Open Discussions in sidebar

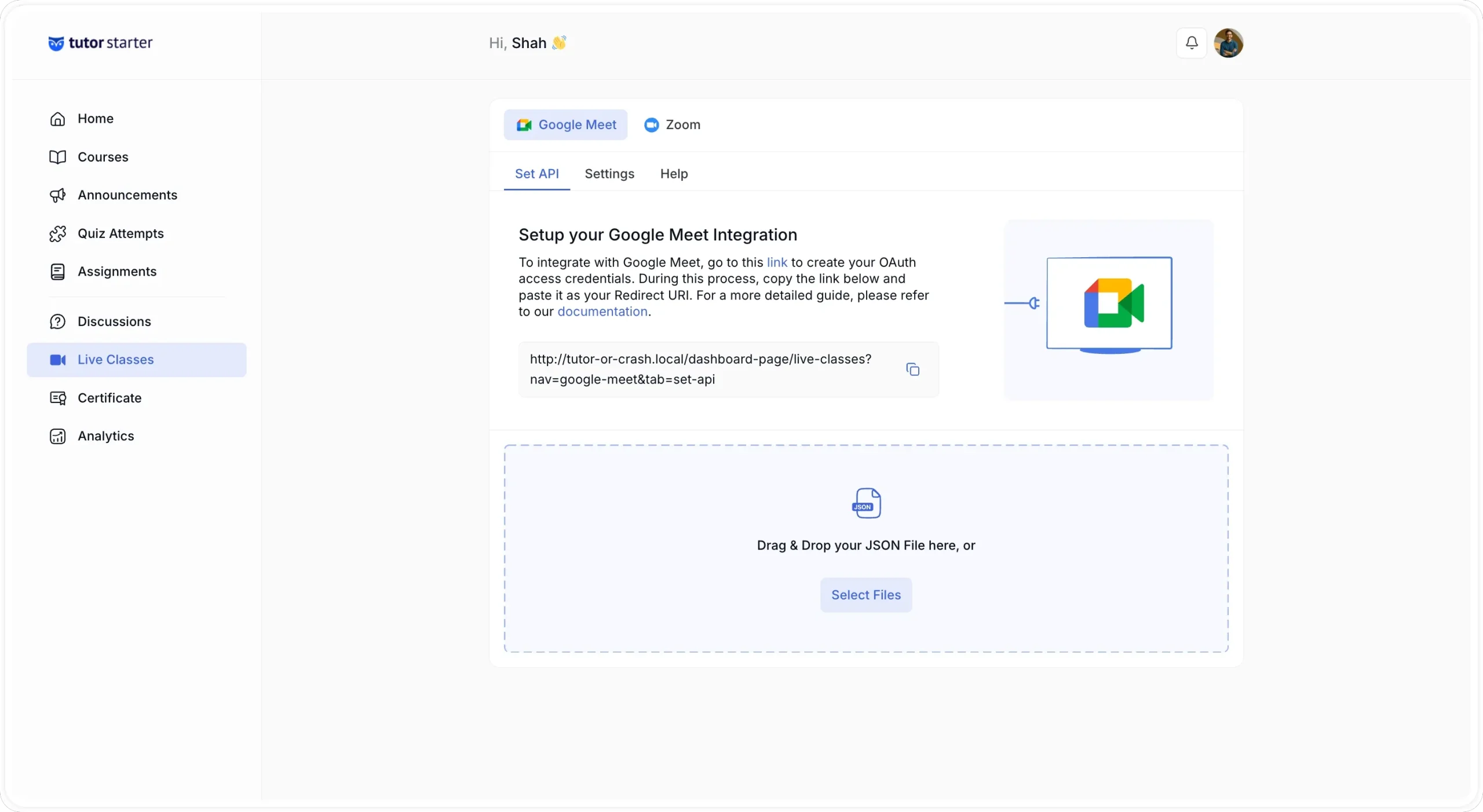tap(137, 321)
